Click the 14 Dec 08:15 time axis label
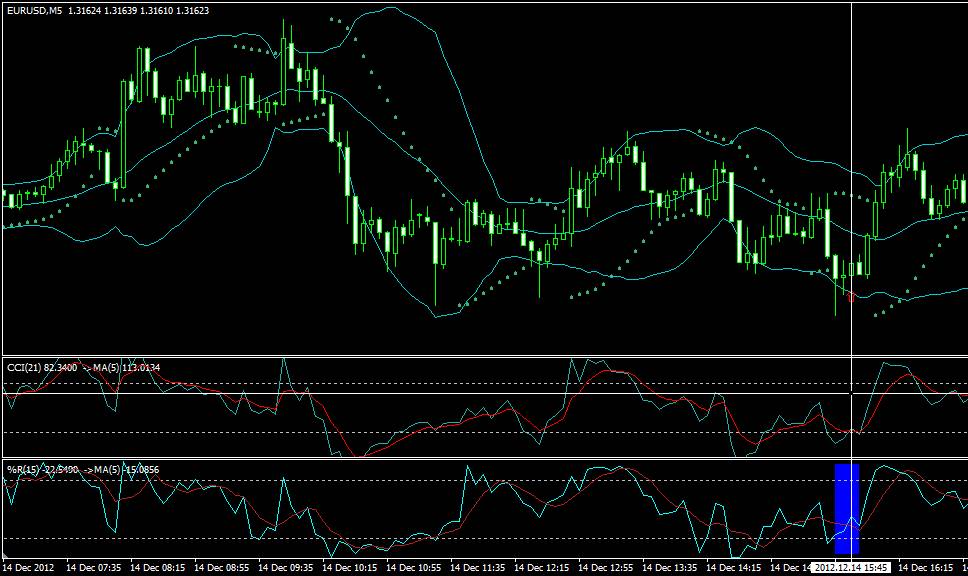Viewport: 968px width, 576px height. [157, 567]
